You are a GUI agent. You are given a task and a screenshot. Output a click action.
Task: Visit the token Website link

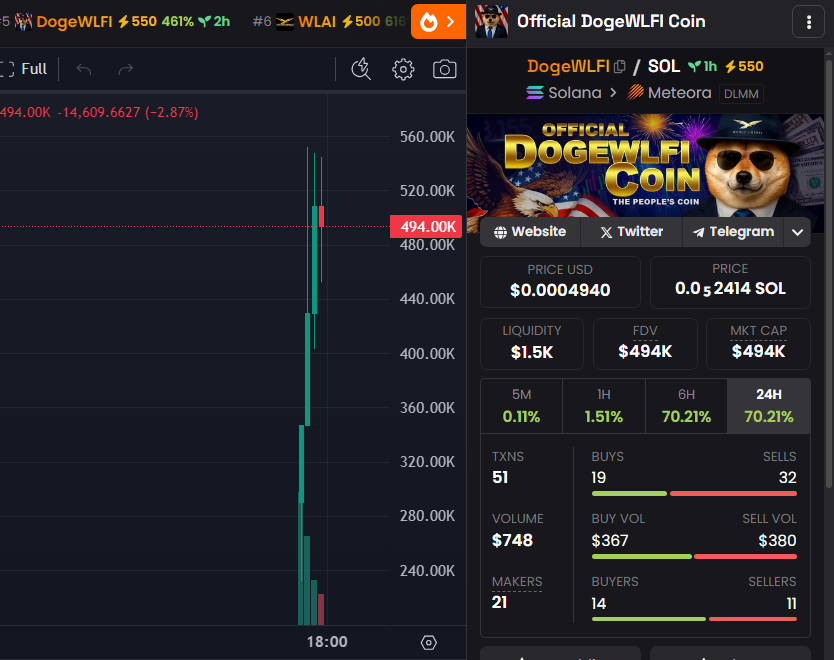tap(530, 232)
